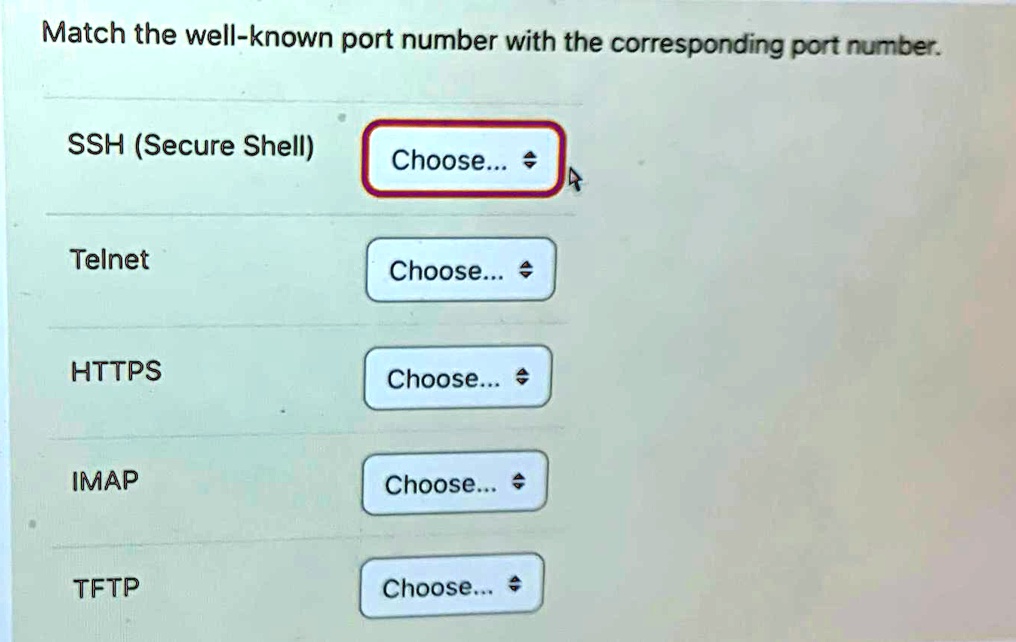Click the down chevron inside the IMAP selector

click(x=519, y=488)
